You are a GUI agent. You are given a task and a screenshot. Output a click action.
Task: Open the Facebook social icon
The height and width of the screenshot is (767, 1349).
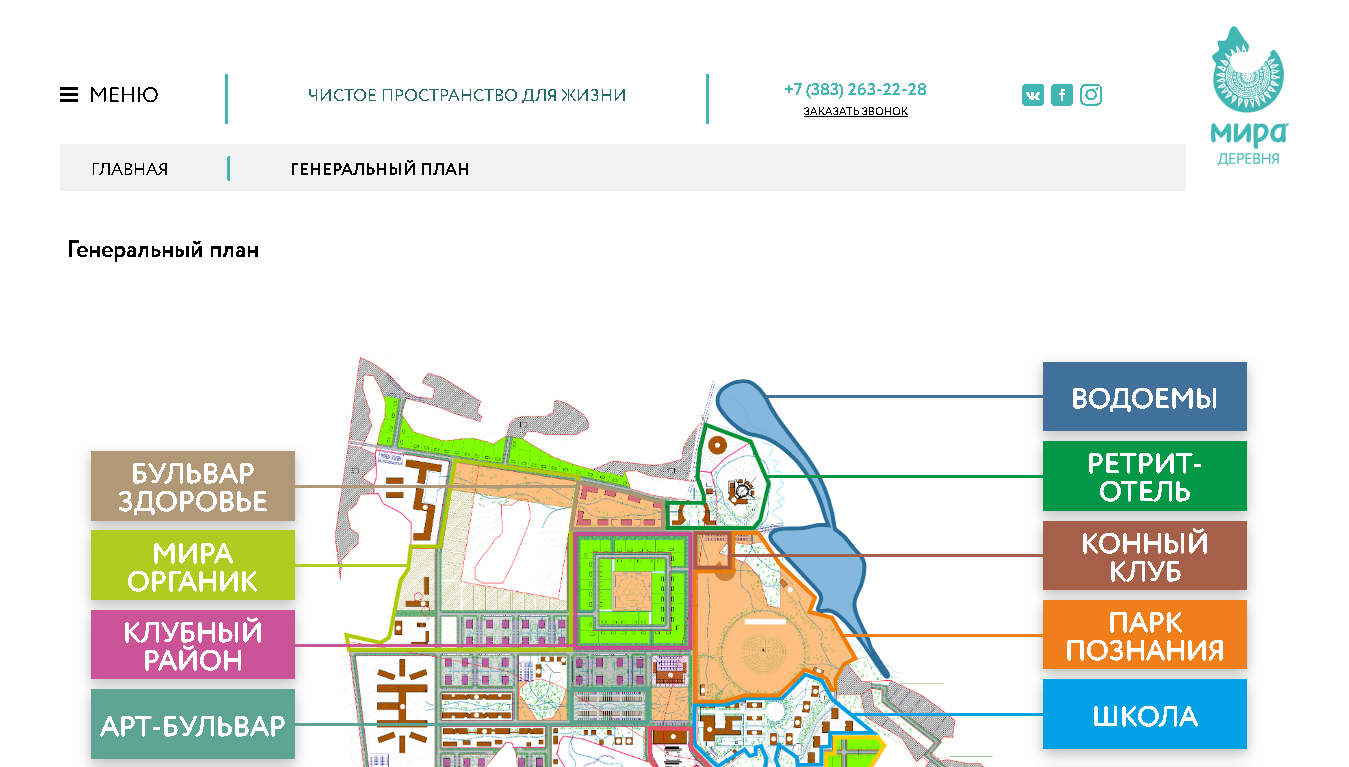pos(1062,95)
